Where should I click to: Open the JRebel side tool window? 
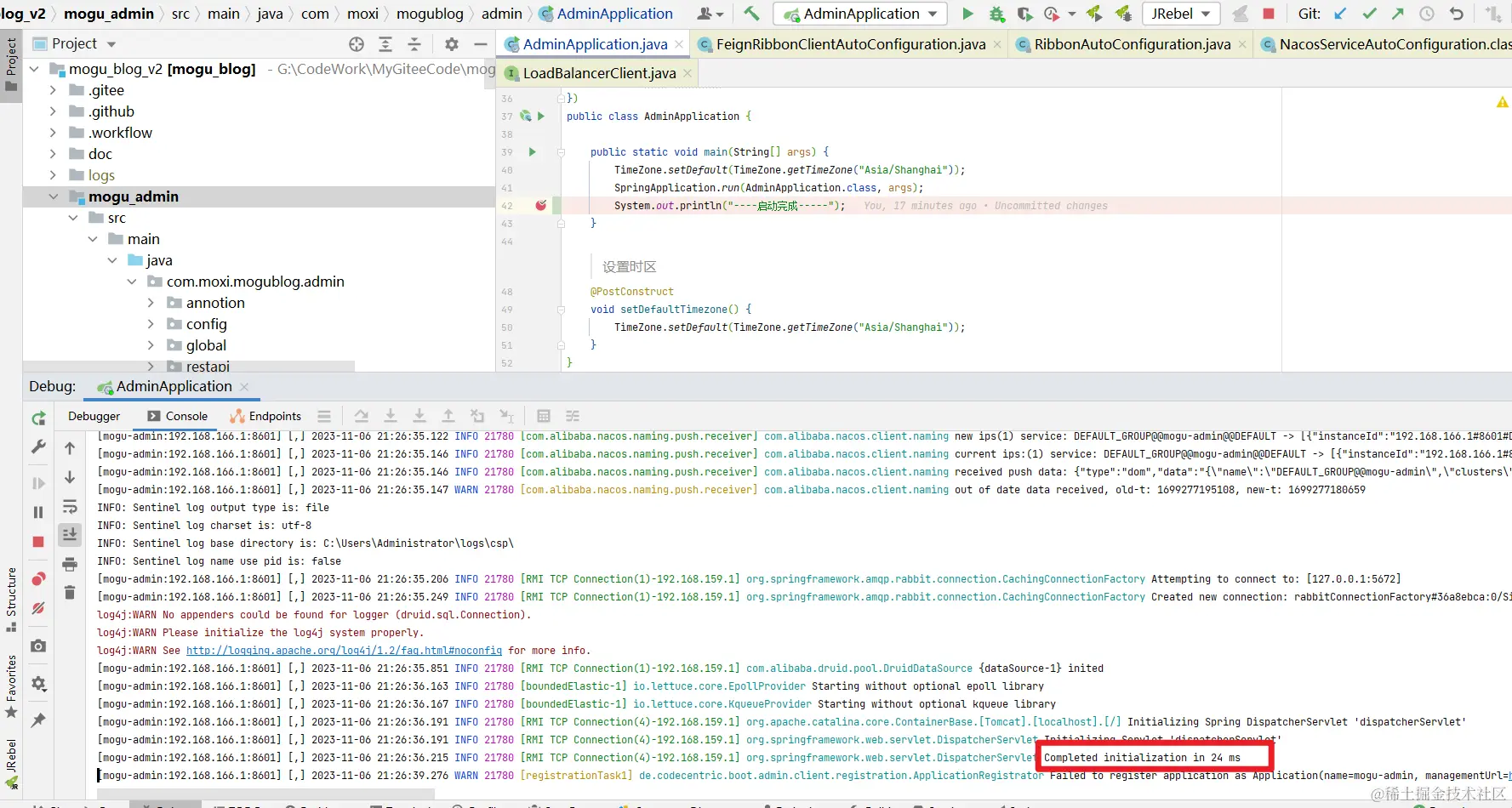[x=11, y=763]
